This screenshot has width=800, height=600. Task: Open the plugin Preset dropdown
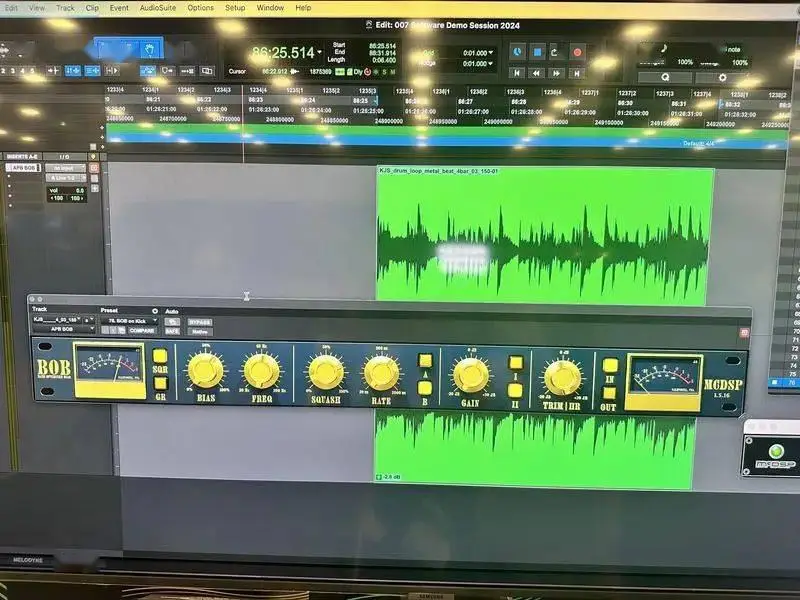click(130, 322)
